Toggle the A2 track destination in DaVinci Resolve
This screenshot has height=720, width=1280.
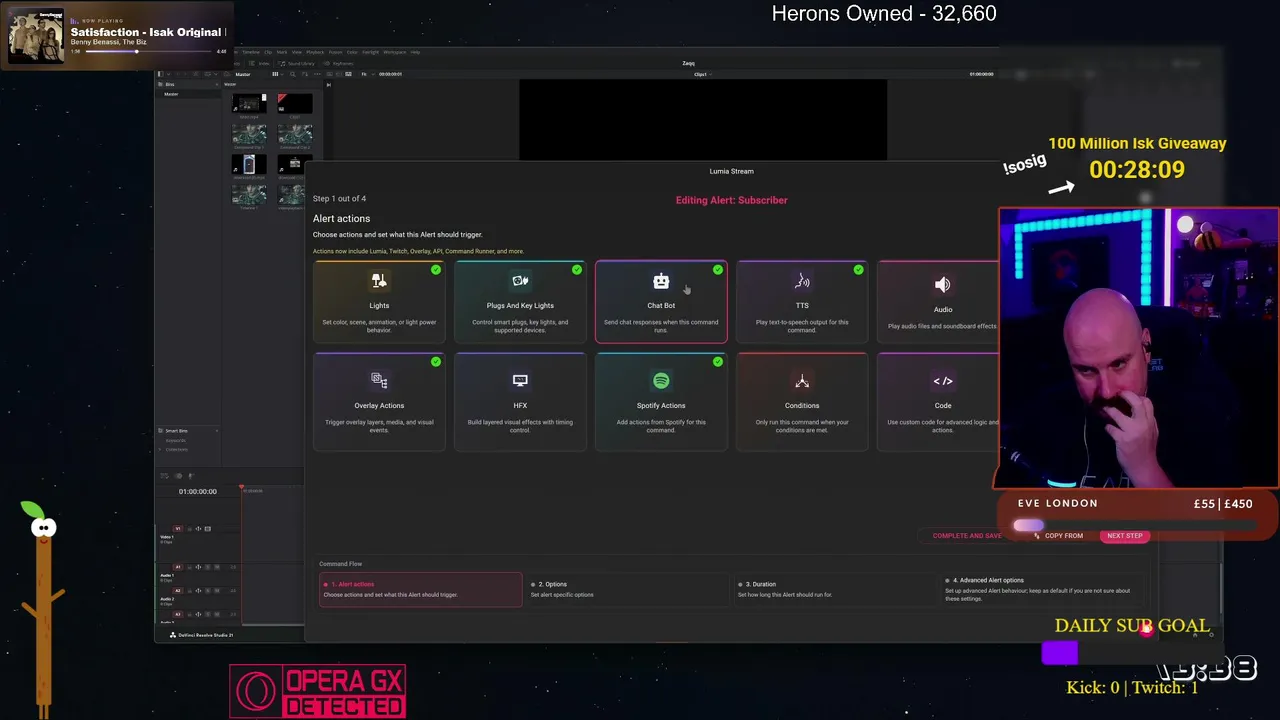[x=178, y=591]
